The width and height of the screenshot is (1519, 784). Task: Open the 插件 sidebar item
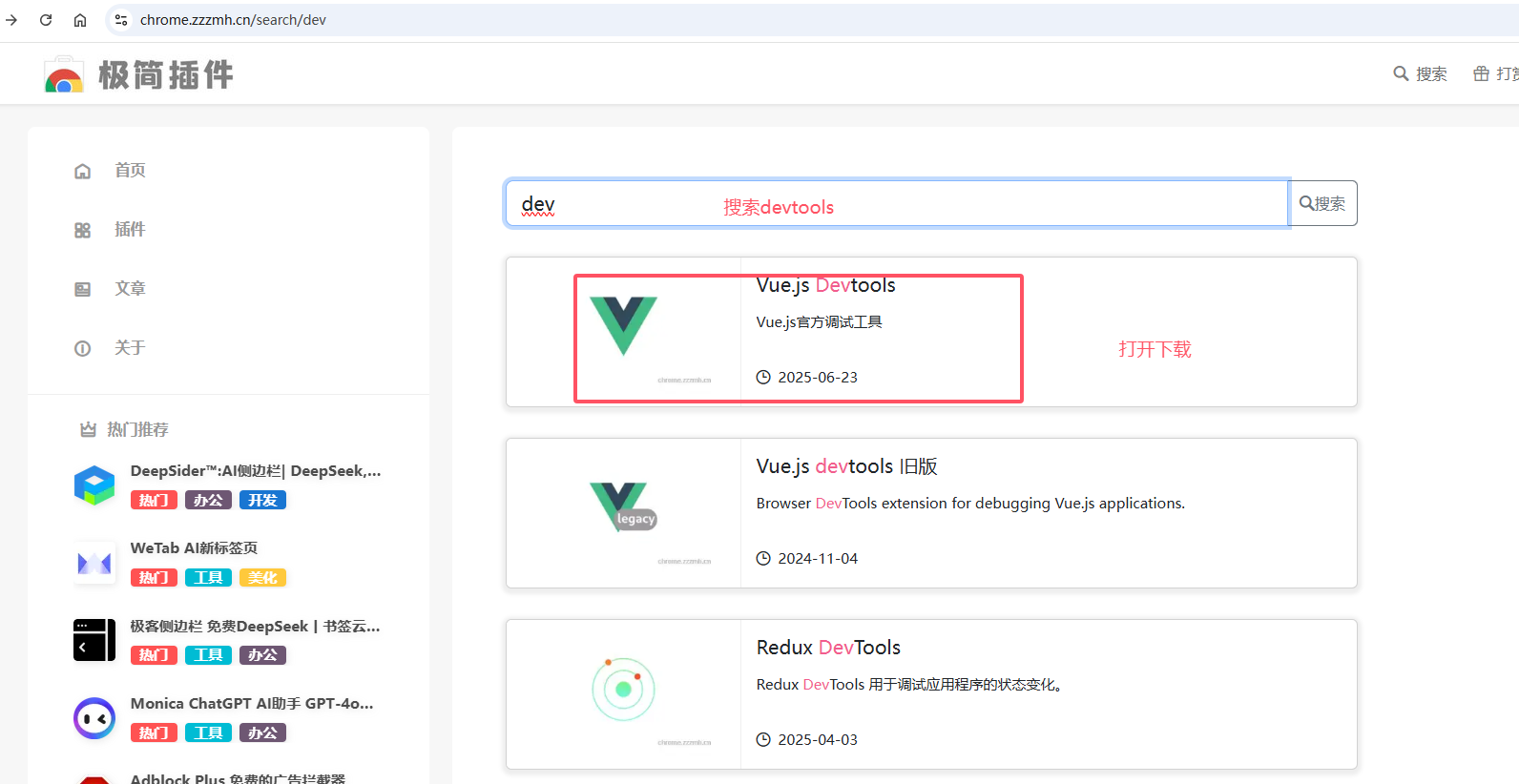130,230
